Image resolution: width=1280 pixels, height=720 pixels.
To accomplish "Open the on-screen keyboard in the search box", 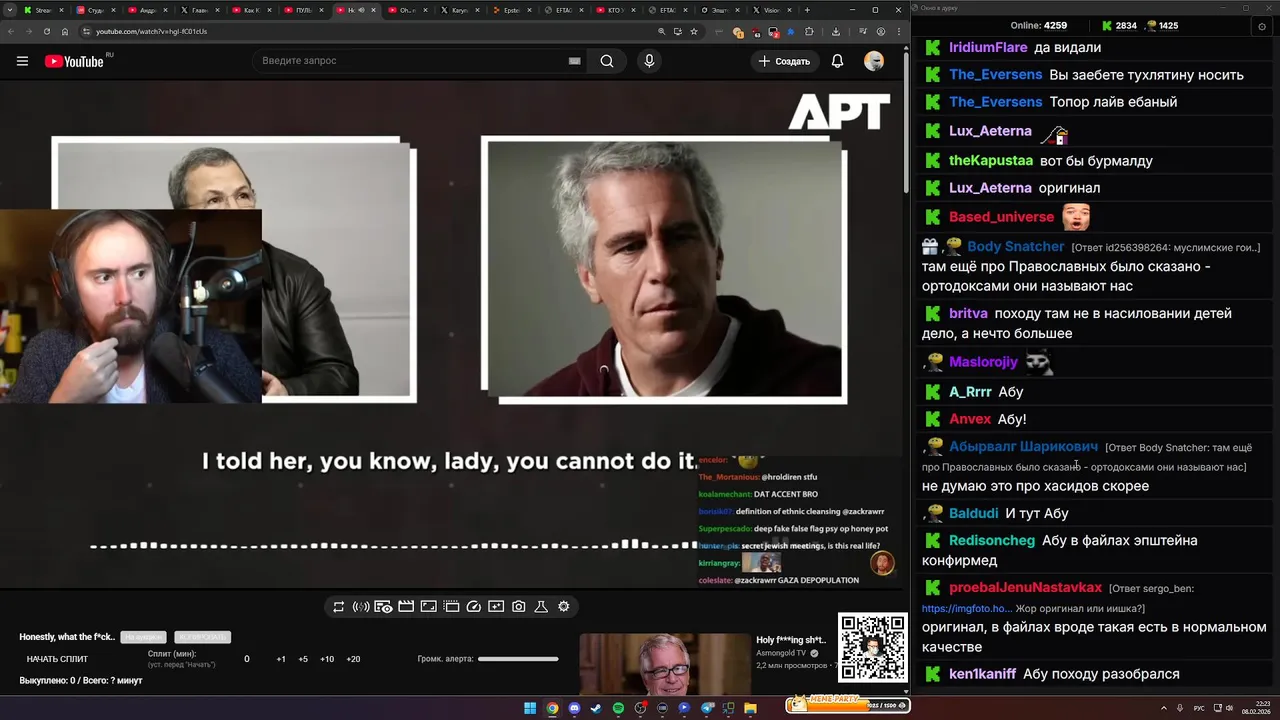I will point(575,61).
